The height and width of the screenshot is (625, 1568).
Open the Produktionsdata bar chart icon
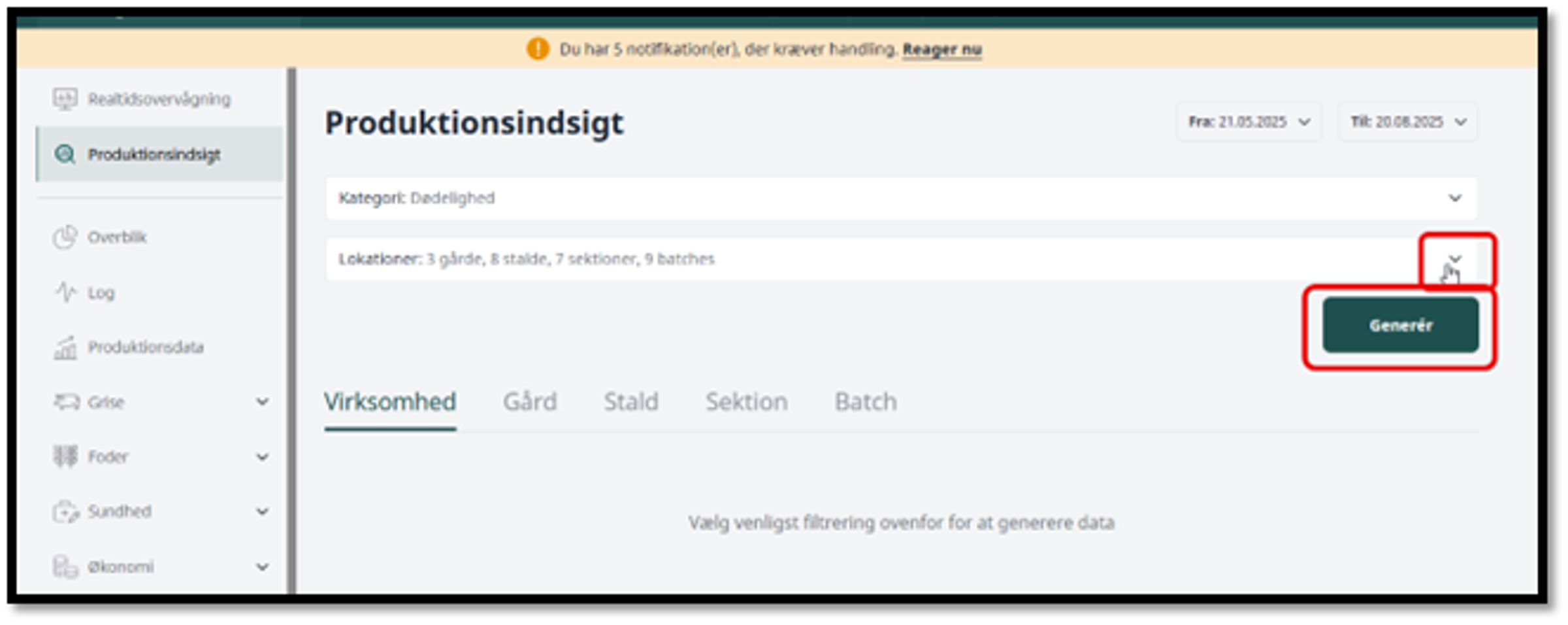point(65,347)
